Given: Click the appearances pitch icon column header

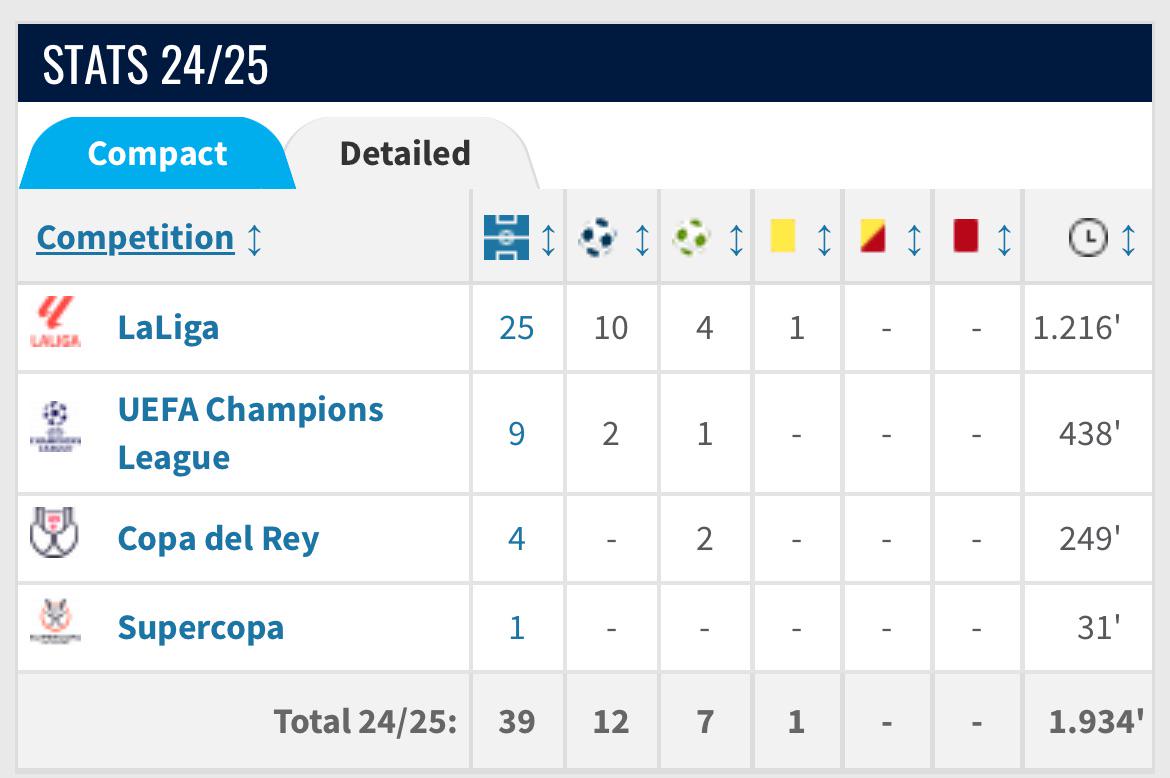Looking at the screenshot, I should point(506,237).
